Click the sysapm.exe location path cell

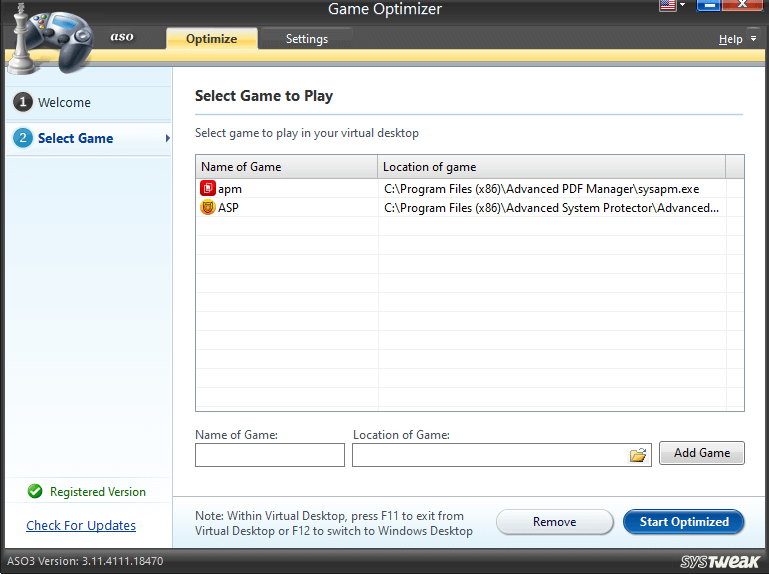click(x=541, y=189)
